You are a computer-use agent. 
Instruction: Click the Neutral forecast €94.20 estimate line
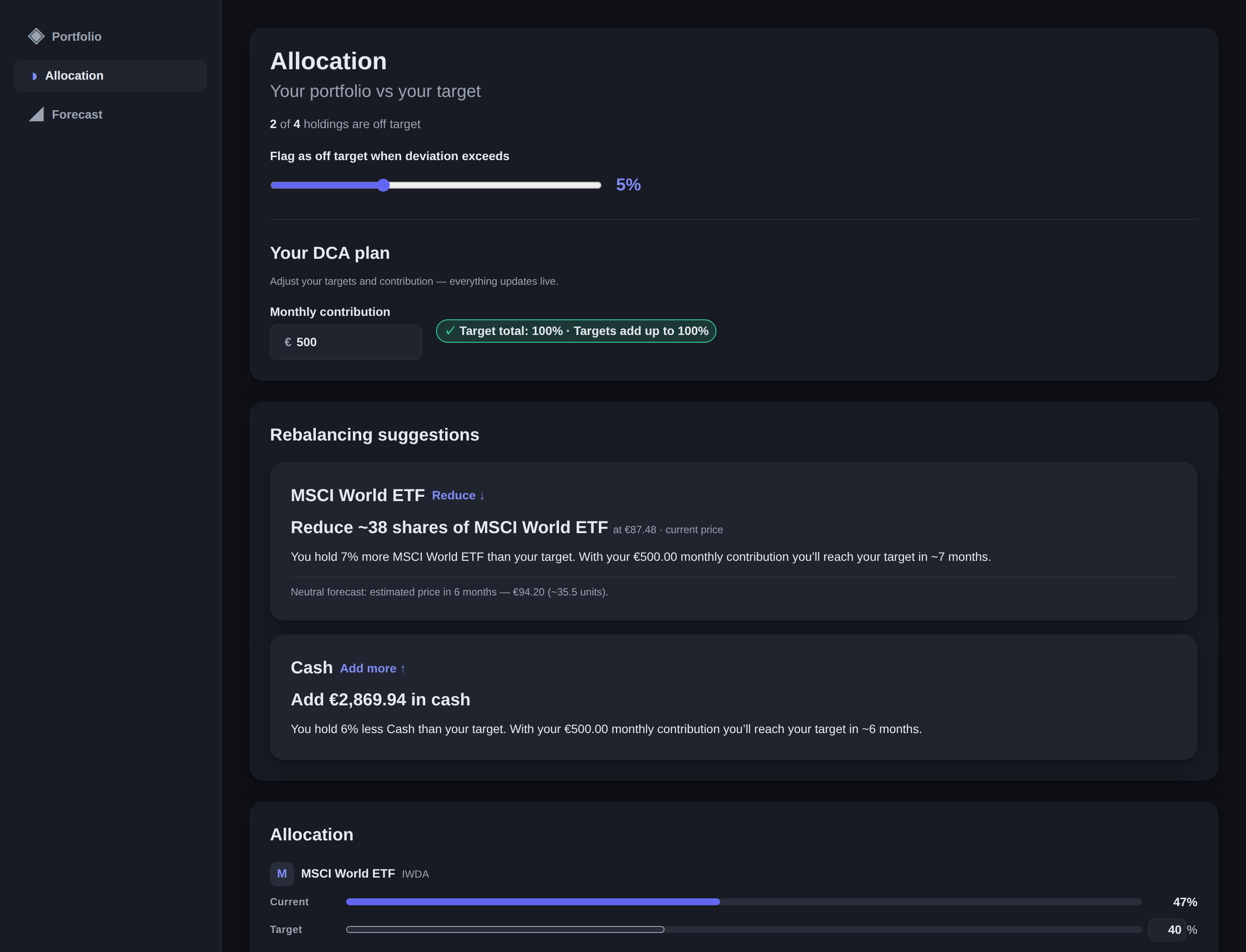pyautogui.click(x=450, y=592)
